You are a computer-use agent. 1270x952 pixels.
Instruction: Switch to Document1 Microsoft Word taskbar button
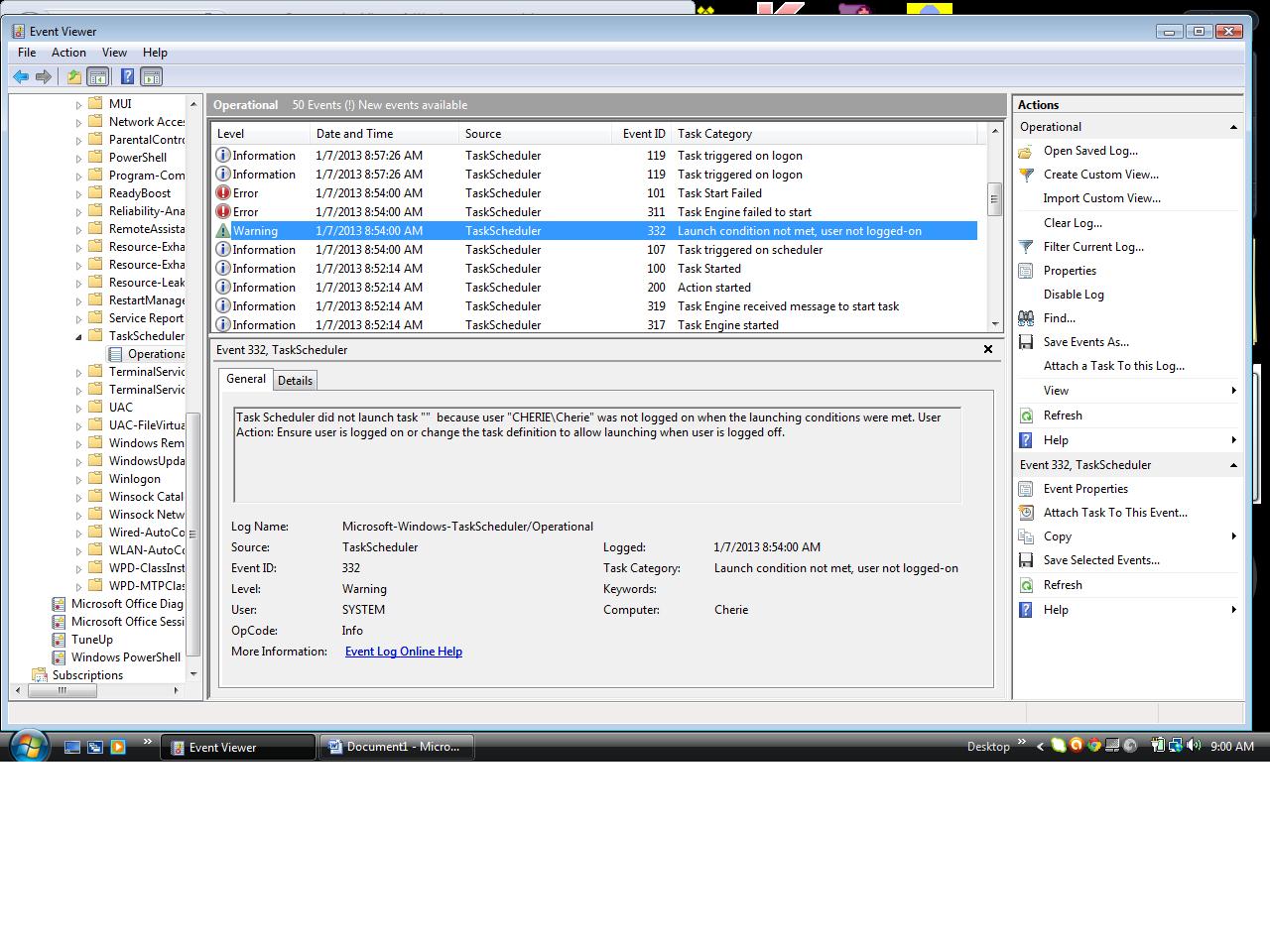click(396, 747)
